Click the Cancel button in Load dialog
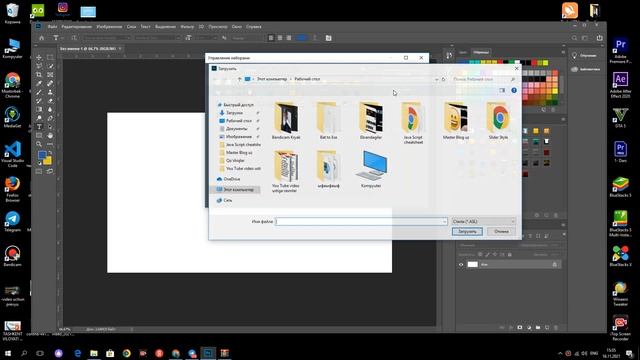640x360 pixels. click(x=501, y=231)
